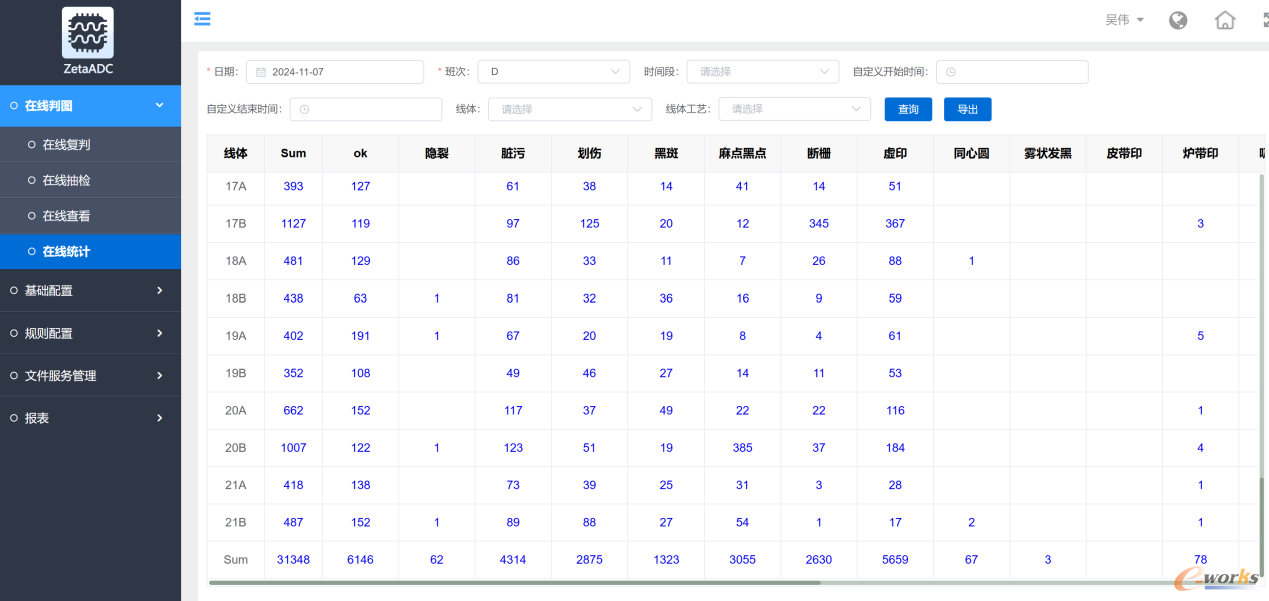
Task: Go to home via house icon
Action: [x=1225, y=20]
